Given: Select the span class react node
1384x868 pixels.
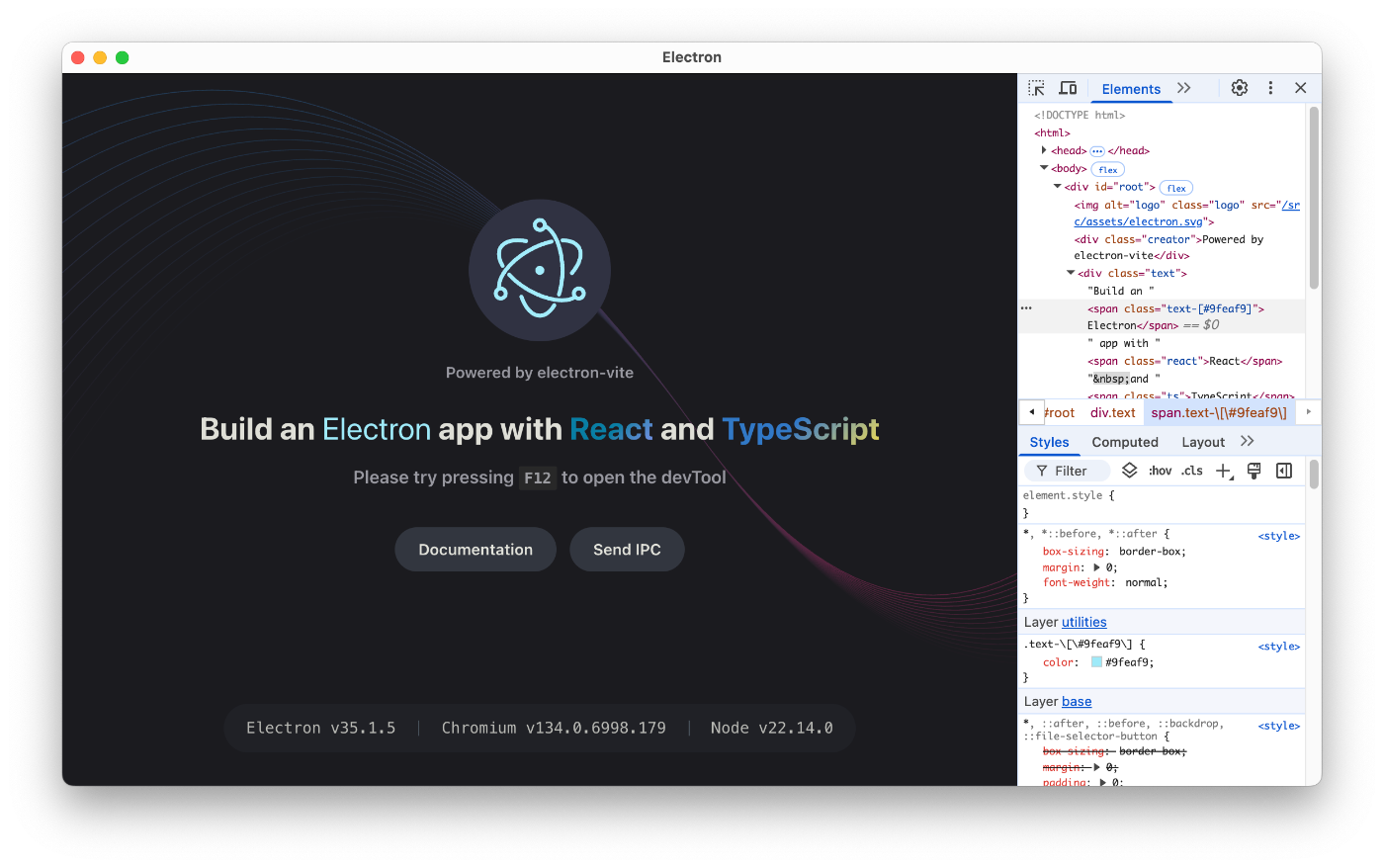Looking at the screenshot, I should 1184,361.
